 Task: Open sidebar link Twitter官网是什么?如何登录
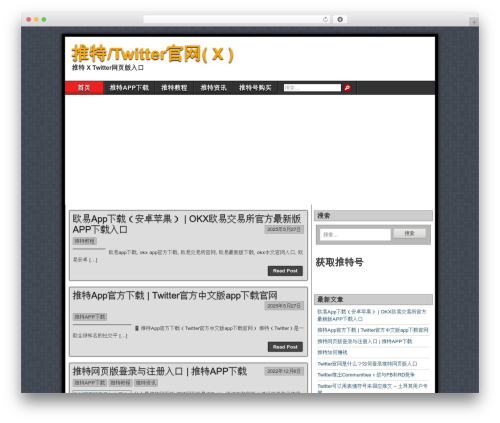[x=367, y=364]
